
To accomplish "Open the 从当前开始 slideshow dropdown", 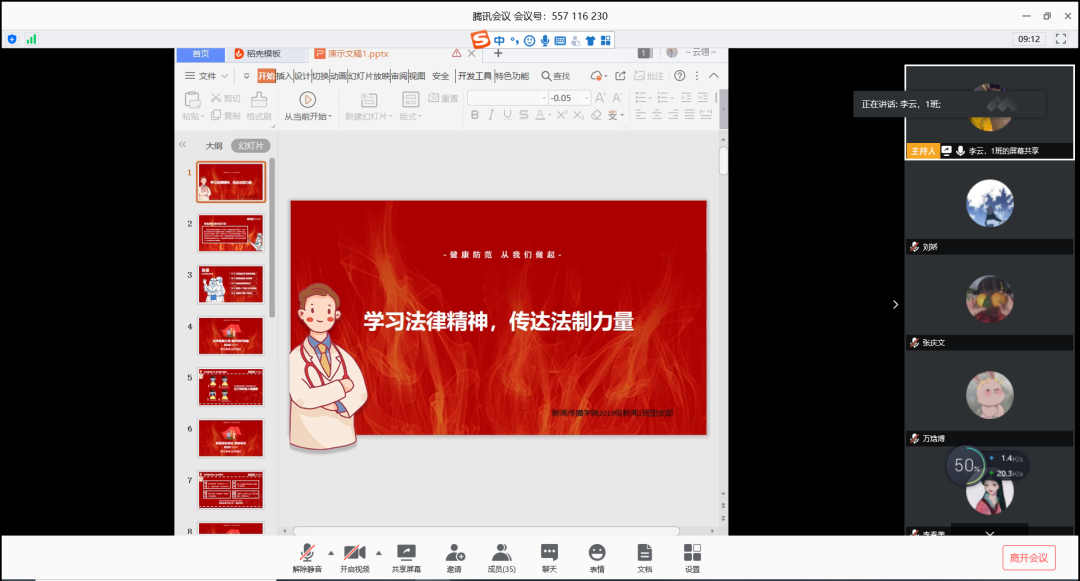I will pos(305,116).
